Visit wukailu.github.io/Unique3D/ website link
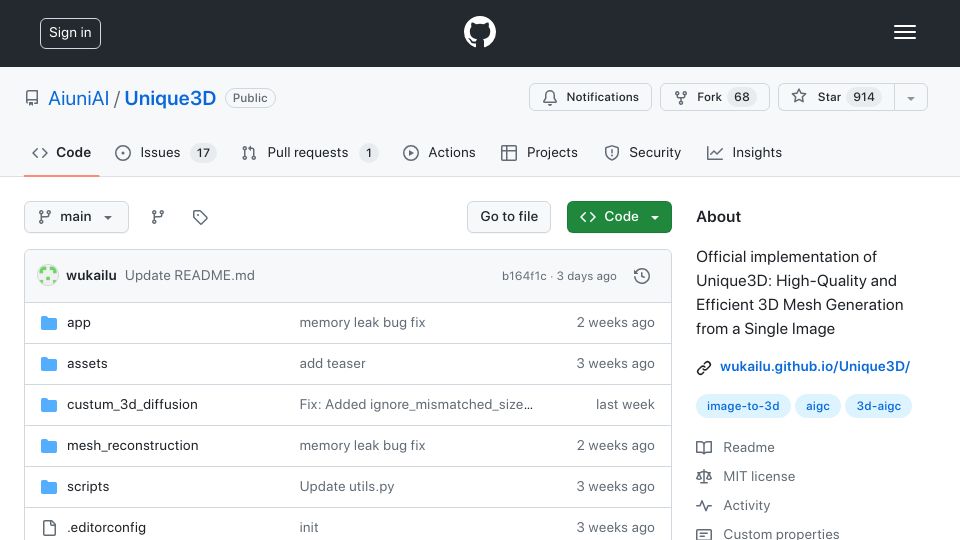This screenshot has height=540, width=960. click(814, 367)
